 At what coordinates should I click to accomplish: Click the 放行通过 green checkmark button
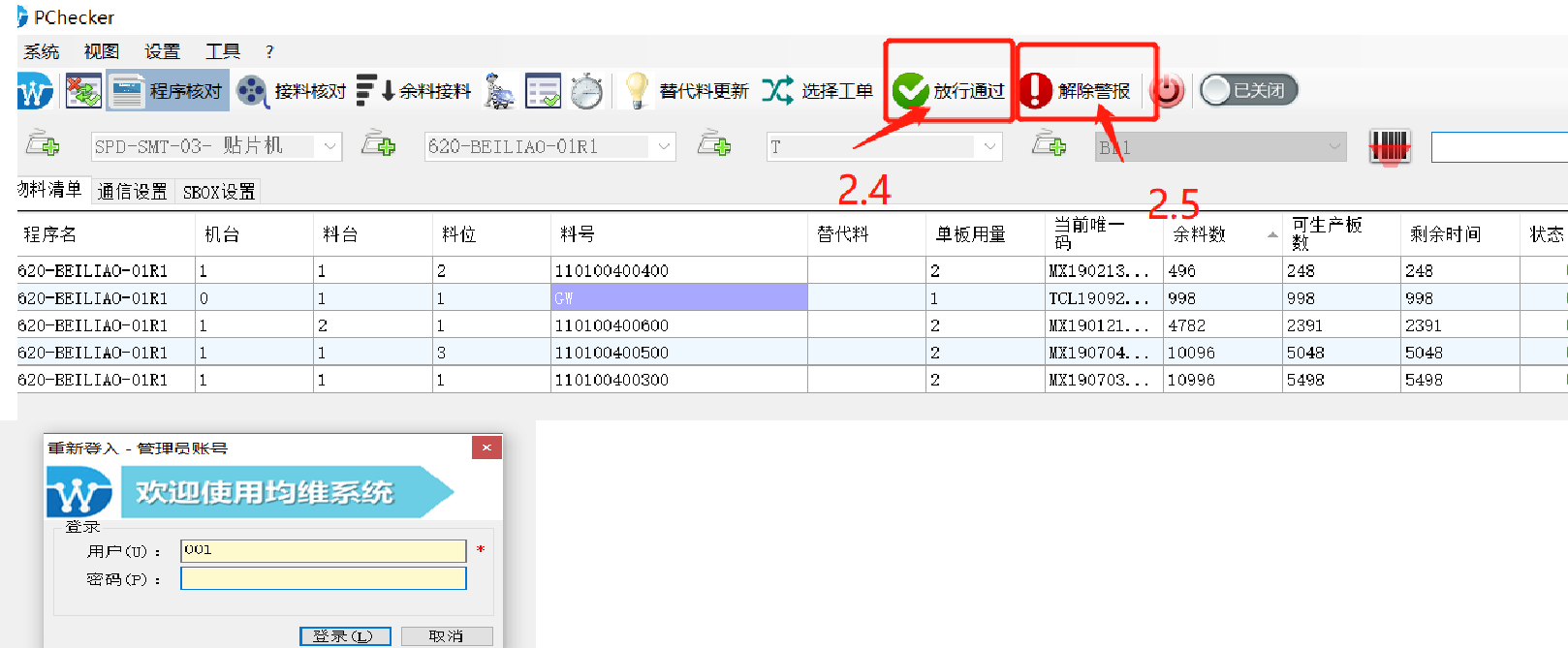[910, 91]
